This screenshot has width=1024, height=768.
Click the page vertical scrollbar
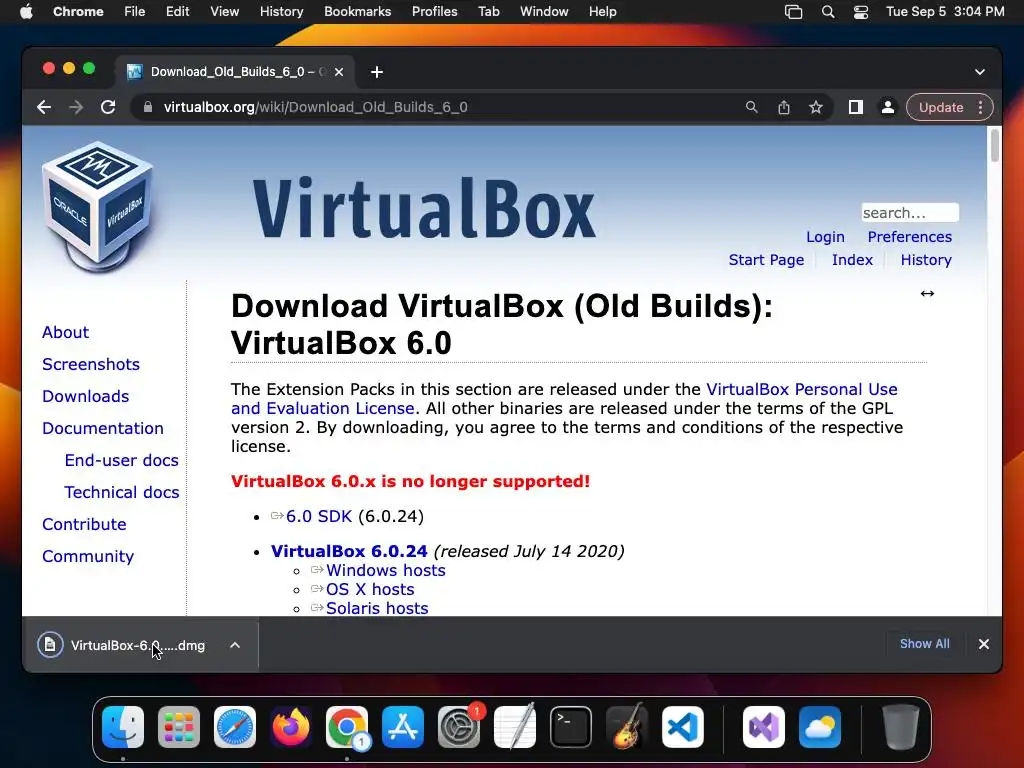pyautogui.click(x=995, y=146)
